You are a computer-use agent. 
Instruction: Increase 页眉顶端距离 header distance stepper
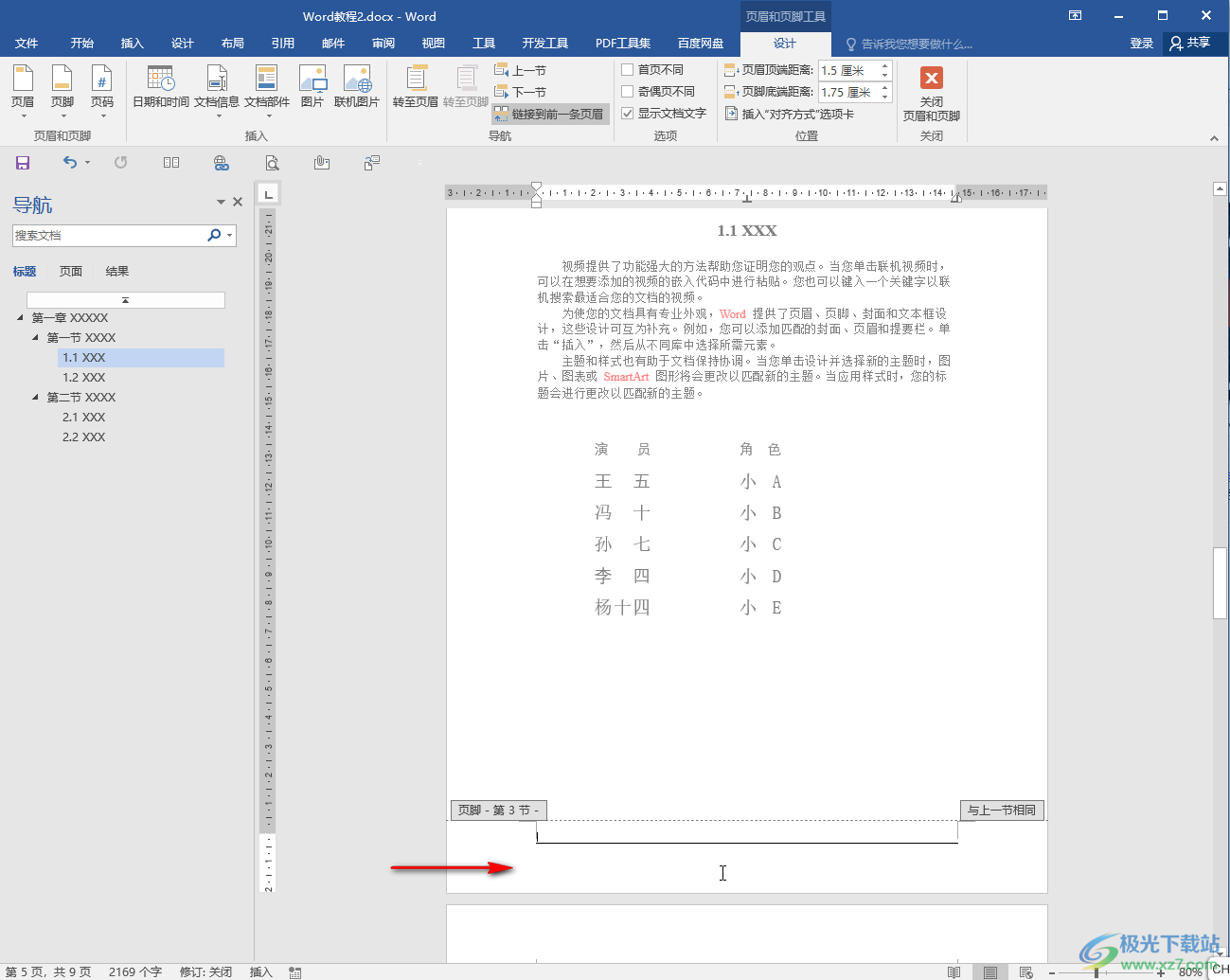[x=885, y=66]
